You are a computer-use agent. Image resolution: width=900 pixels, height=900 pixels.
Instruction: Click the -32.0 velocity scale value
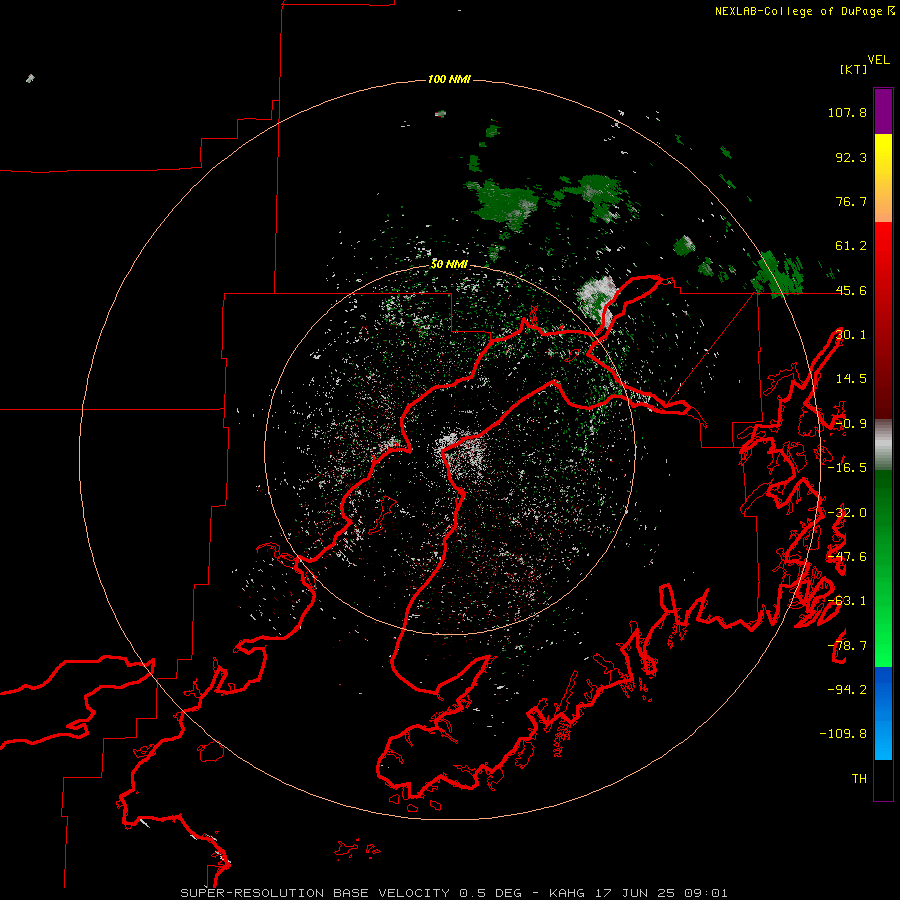tap(847, 513)
